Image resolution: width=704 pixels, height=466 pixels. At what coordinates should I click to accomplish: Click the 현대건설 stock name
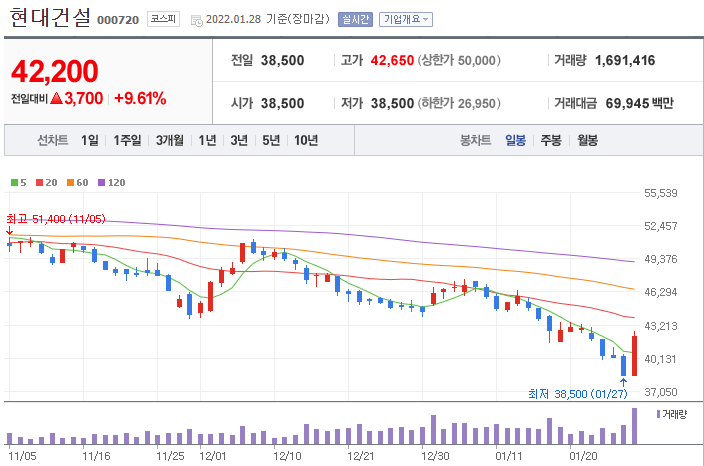(x=50, y=18)
